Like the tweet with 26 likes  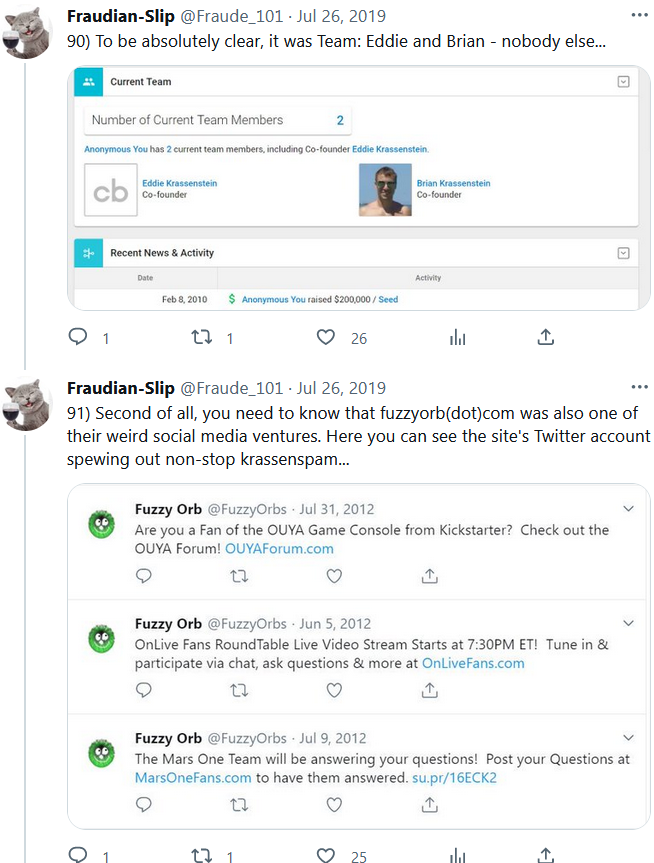pyautogui.click(x=325, y=338)
